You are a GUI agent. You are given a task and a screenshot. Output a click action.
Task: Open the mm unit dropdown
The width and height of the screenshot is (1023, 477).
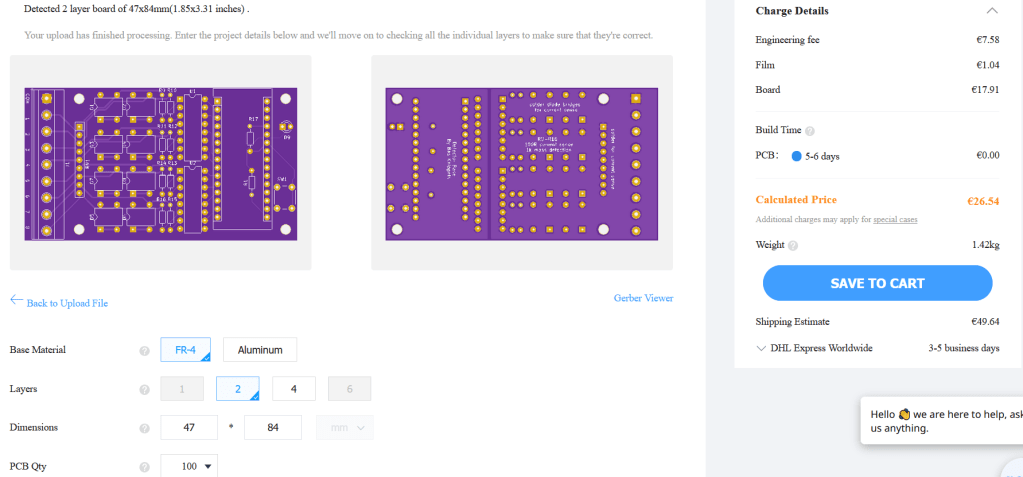[344, 428]
